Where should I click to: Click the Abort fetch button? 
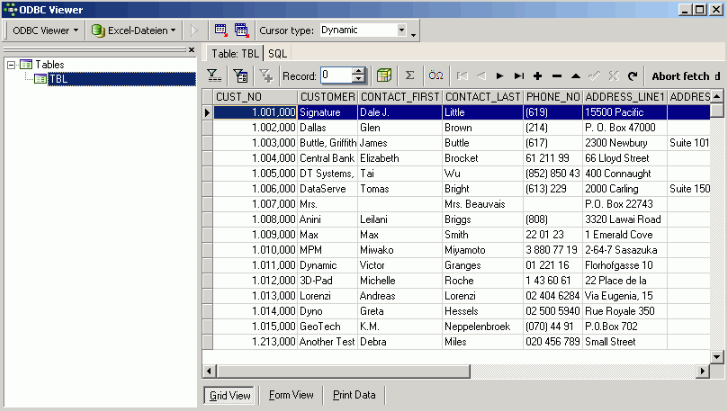pos(684,76)
